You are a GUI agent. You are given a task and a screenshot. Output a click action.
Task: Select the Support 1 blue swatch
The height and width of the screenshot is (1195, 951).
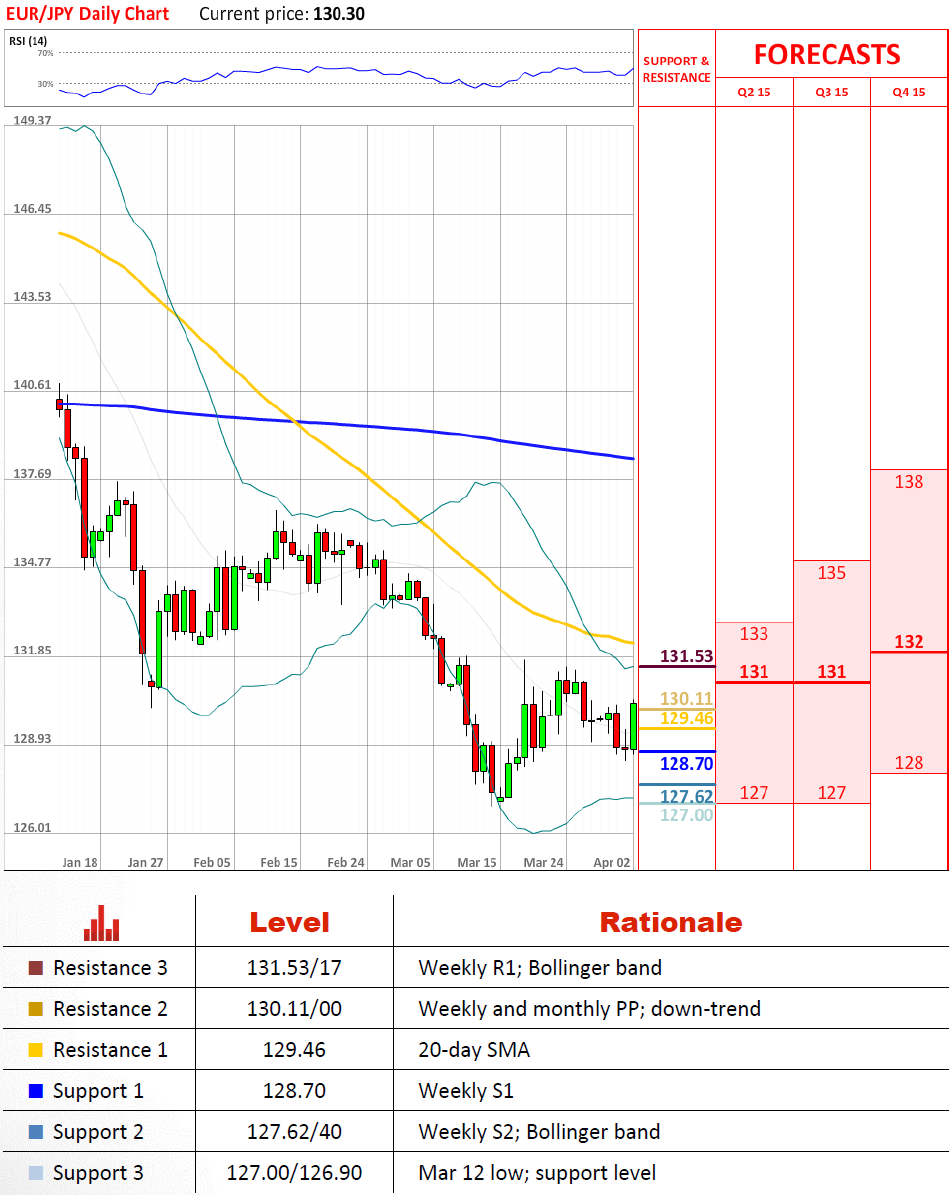(x=36, y=1091)
